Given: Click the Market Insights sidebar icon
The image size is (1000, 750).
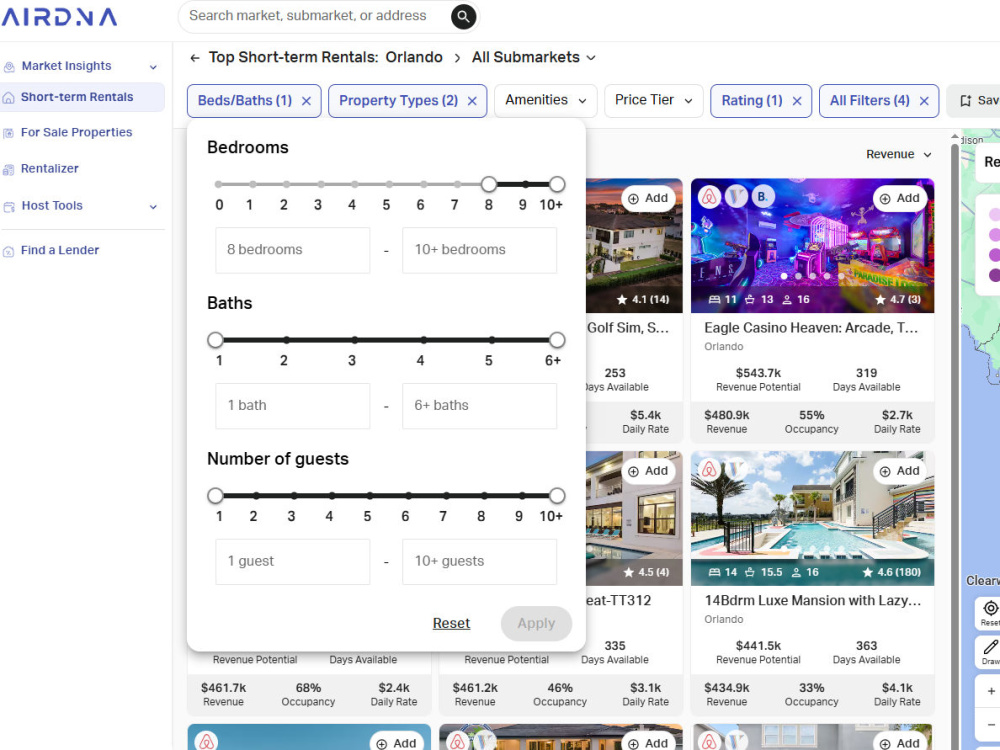Looking at the screenshot, I should 9,67.
